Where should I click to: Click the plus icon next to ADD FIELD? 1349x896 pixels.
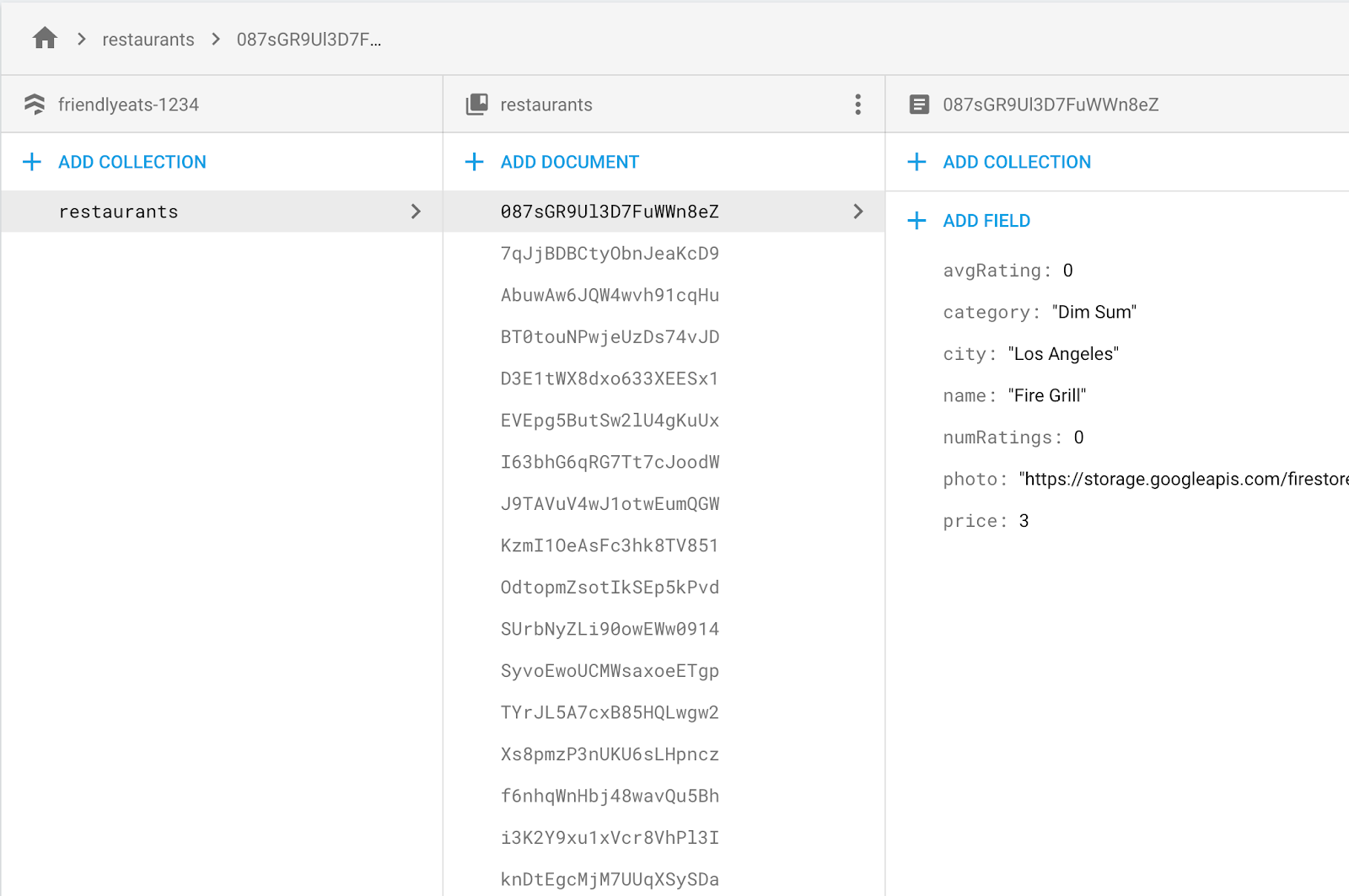coord(916,220)
